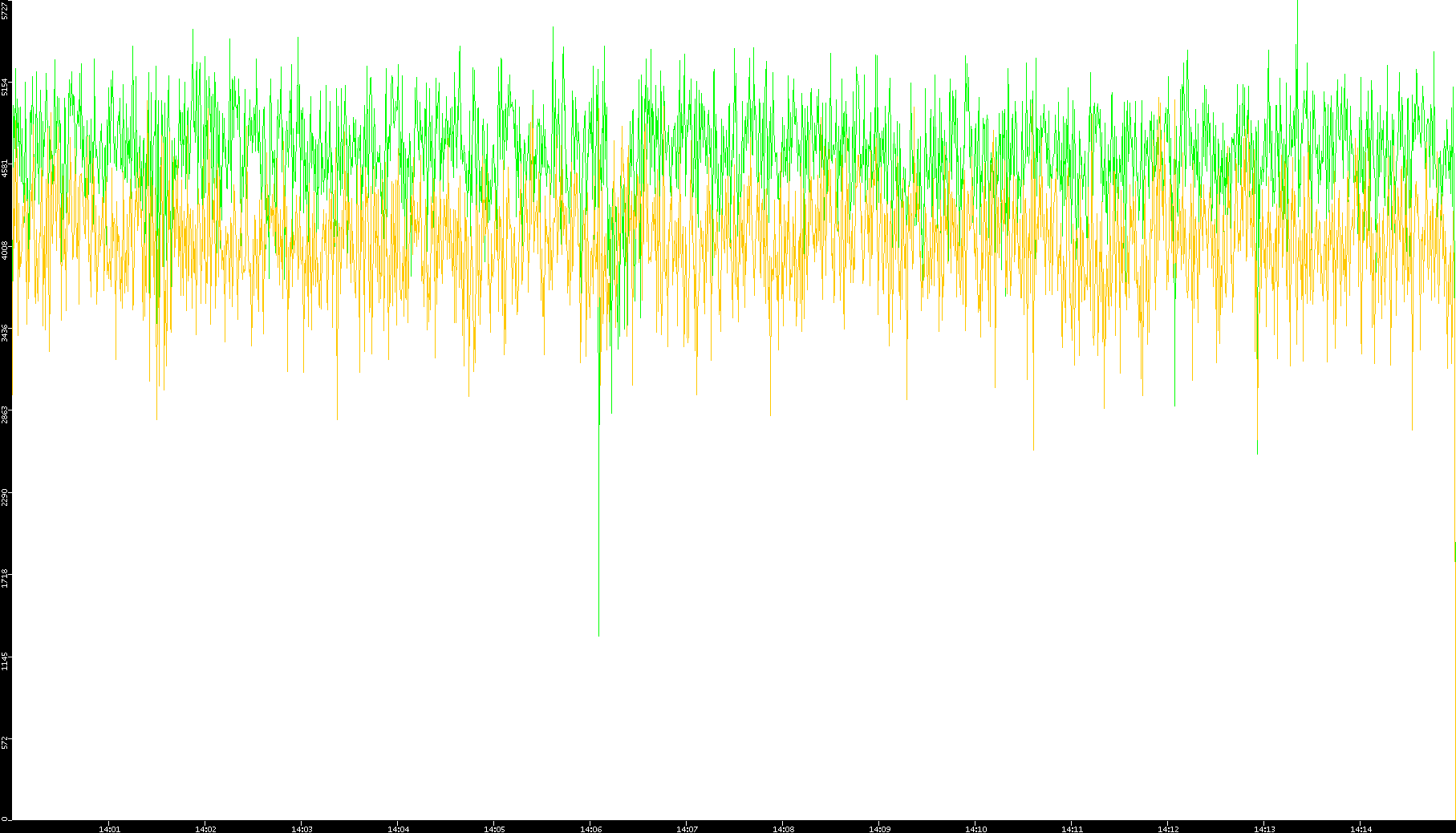
Task: Click the 3436 value axis label
Action: (x=6, y=333)
